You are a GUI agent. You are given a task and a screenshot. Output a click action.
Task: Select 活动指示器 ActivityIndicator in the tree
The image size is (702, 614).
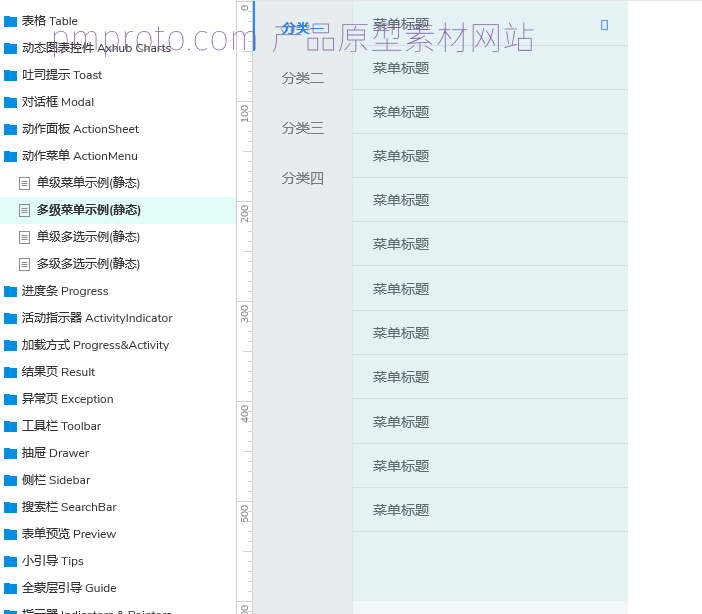[97, 318]
